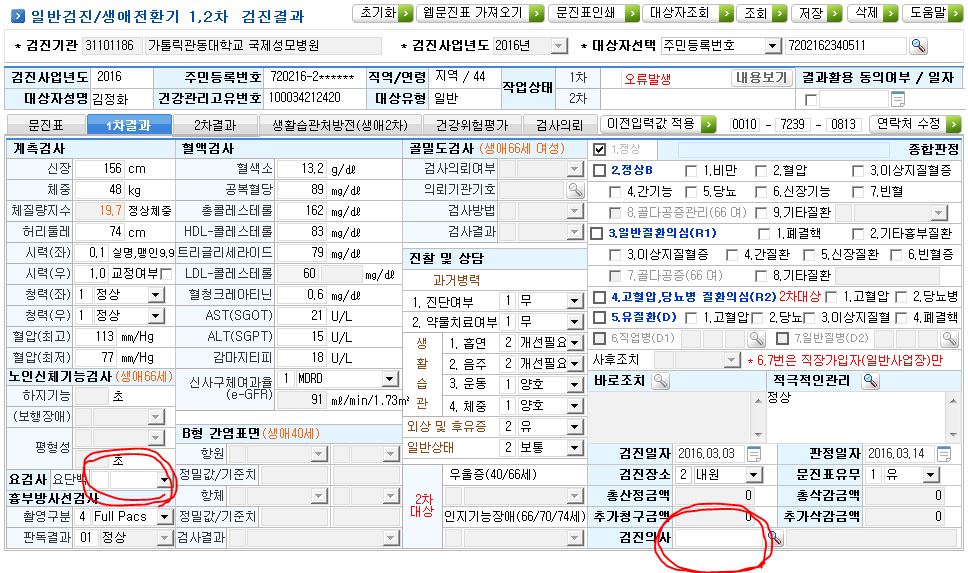Viewport: 968px width, 573px height.
Task: Click magnifier icon next to 바로조치 label
Action: [661, 381]
